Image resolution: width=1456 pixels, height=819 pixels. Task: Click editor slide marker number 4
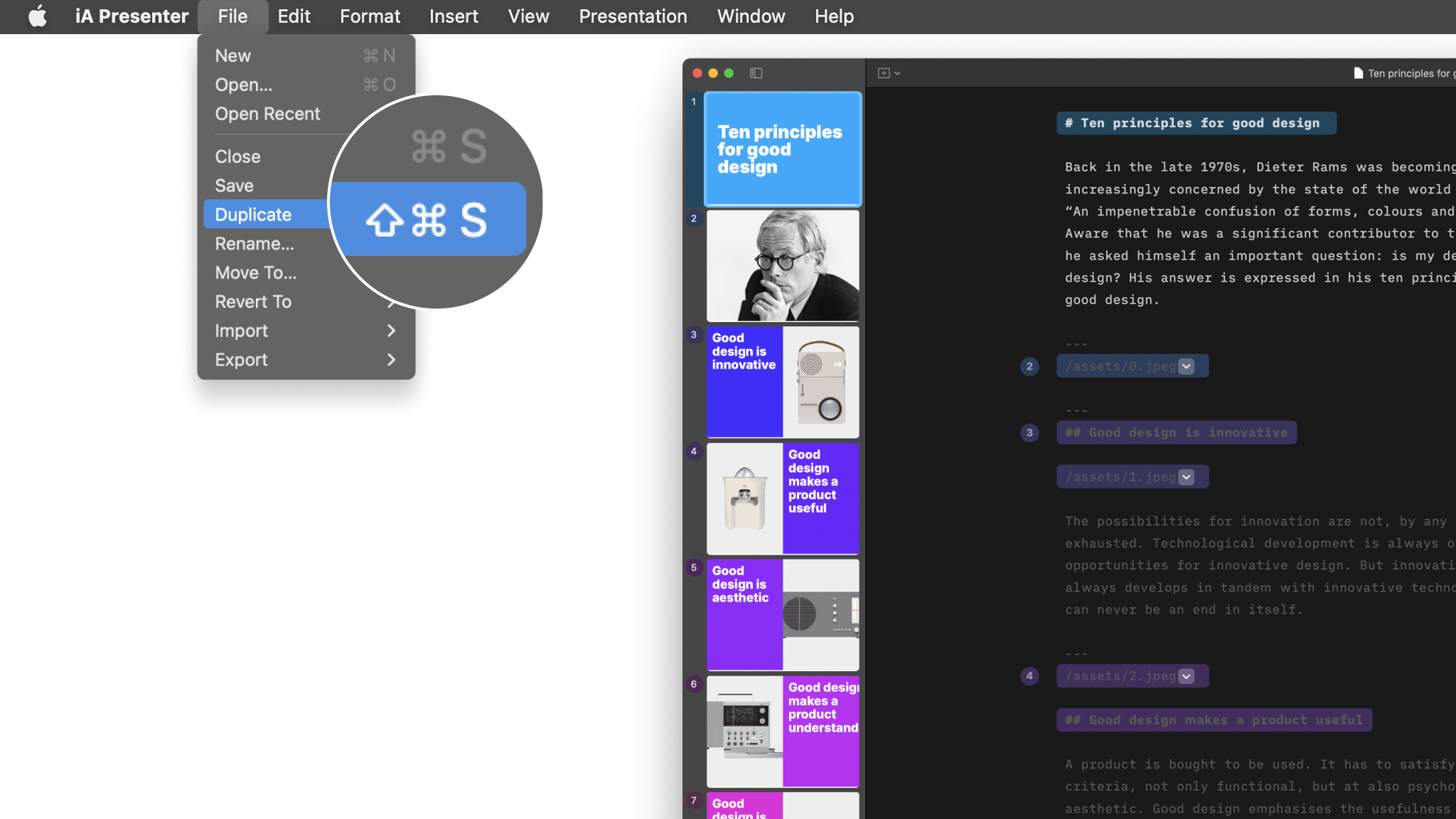tap(1029, 676)
